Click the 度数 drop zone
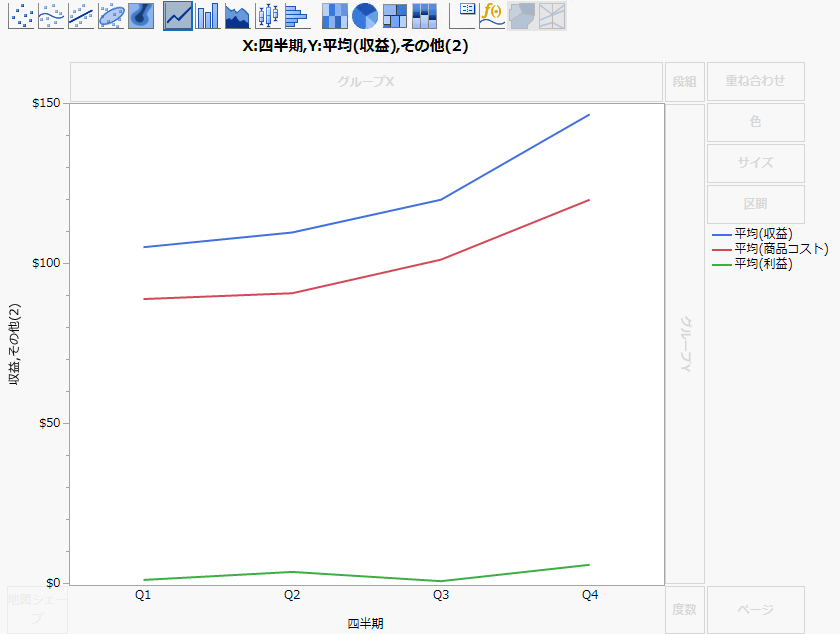 tap(685, 610)
